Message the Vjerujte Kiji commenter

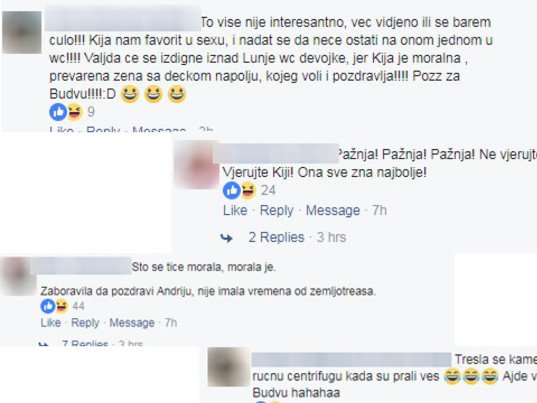click(x=333, y=210)
